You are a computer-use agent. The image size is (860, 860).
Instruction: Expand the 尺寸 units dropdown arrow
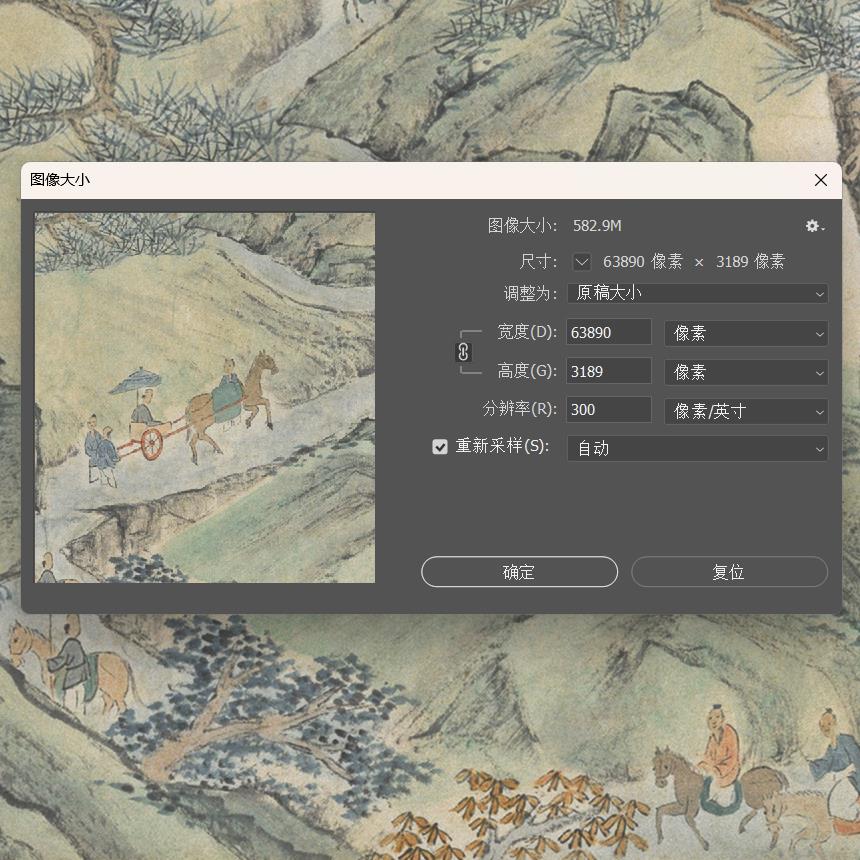click(582, 262)
